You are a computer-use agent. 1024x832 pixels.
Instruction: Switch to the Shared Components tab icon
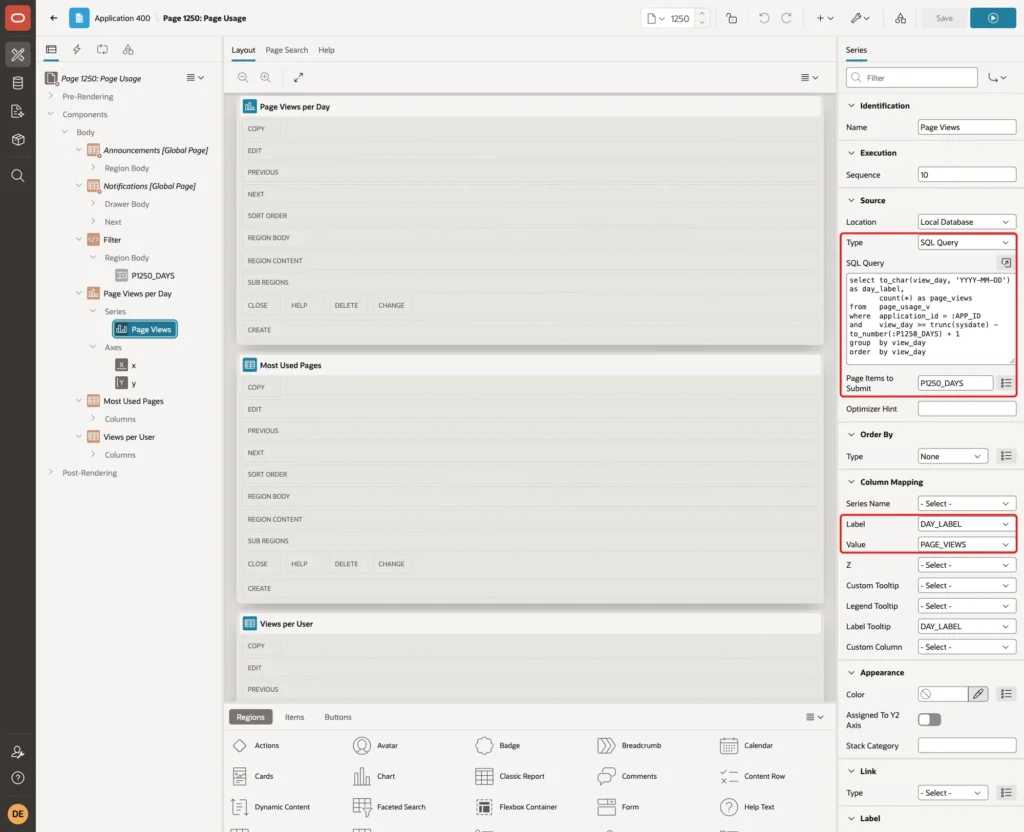128,50
